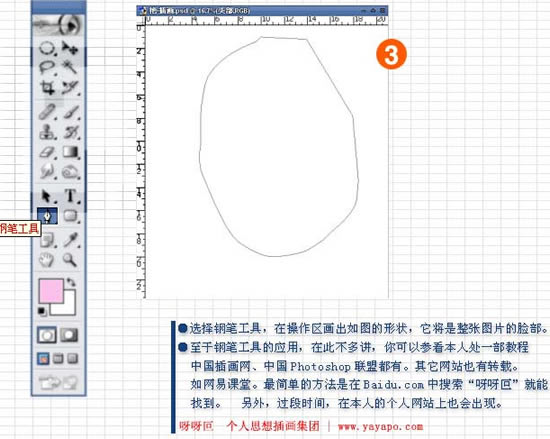550x439 pixels.
Task: Select the Clone Stamp tool
Action: (47, 132)
